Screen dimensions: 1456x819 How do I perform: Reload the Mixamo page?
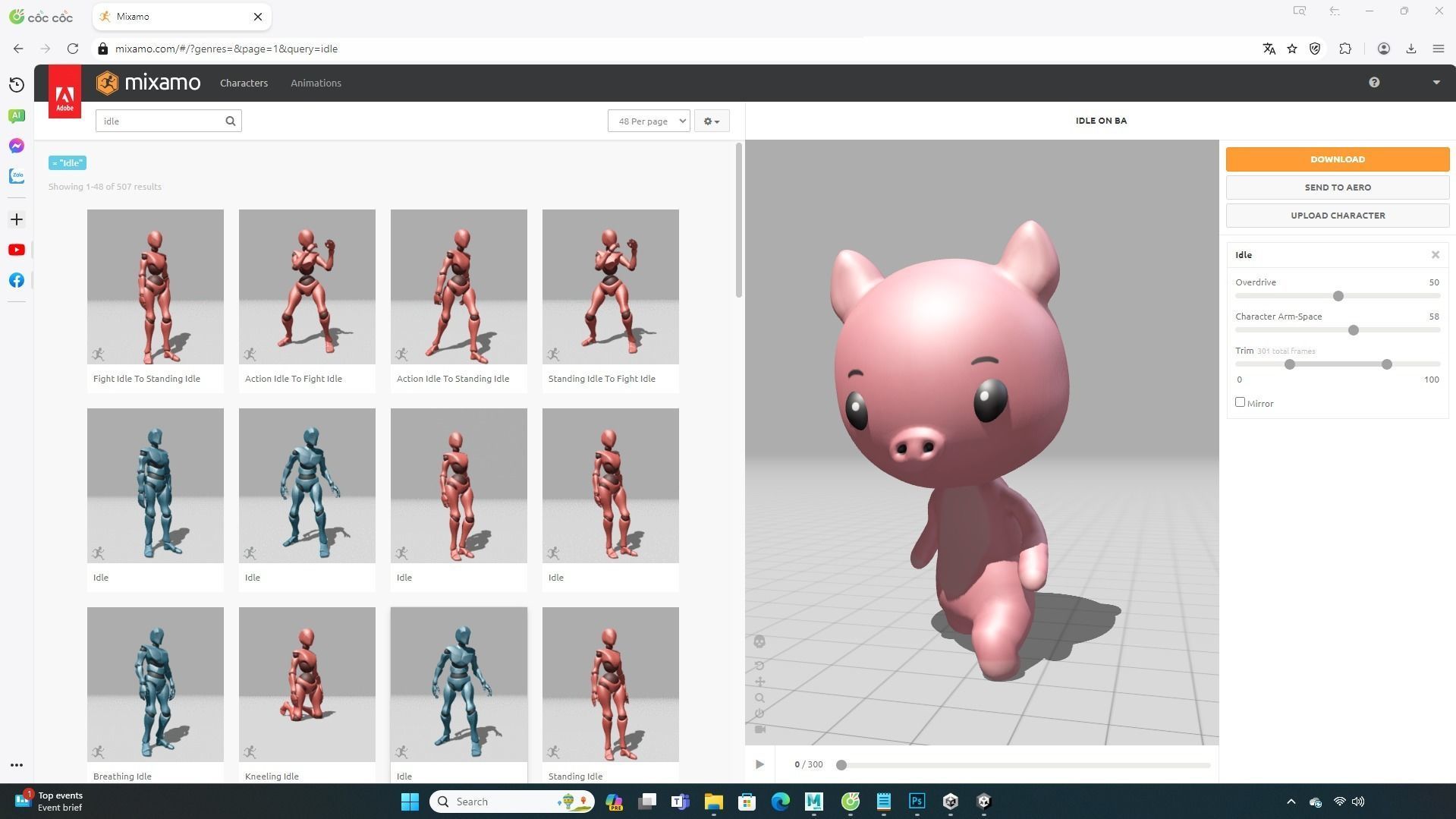[x=73, y=49]
